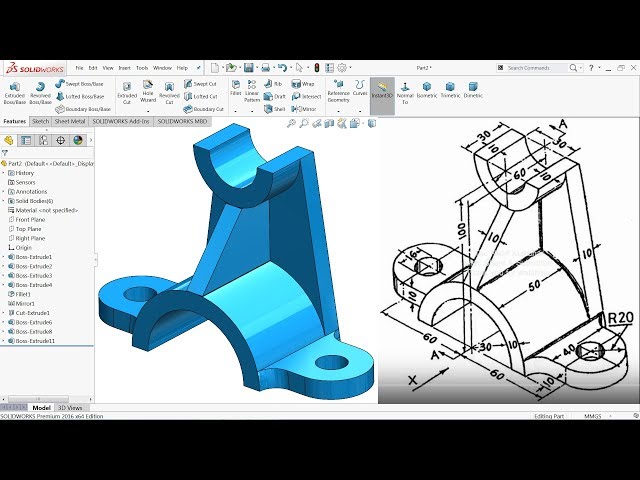640x480 pixels.
Task: Select the Draft tool
Action: click(274, 96)
